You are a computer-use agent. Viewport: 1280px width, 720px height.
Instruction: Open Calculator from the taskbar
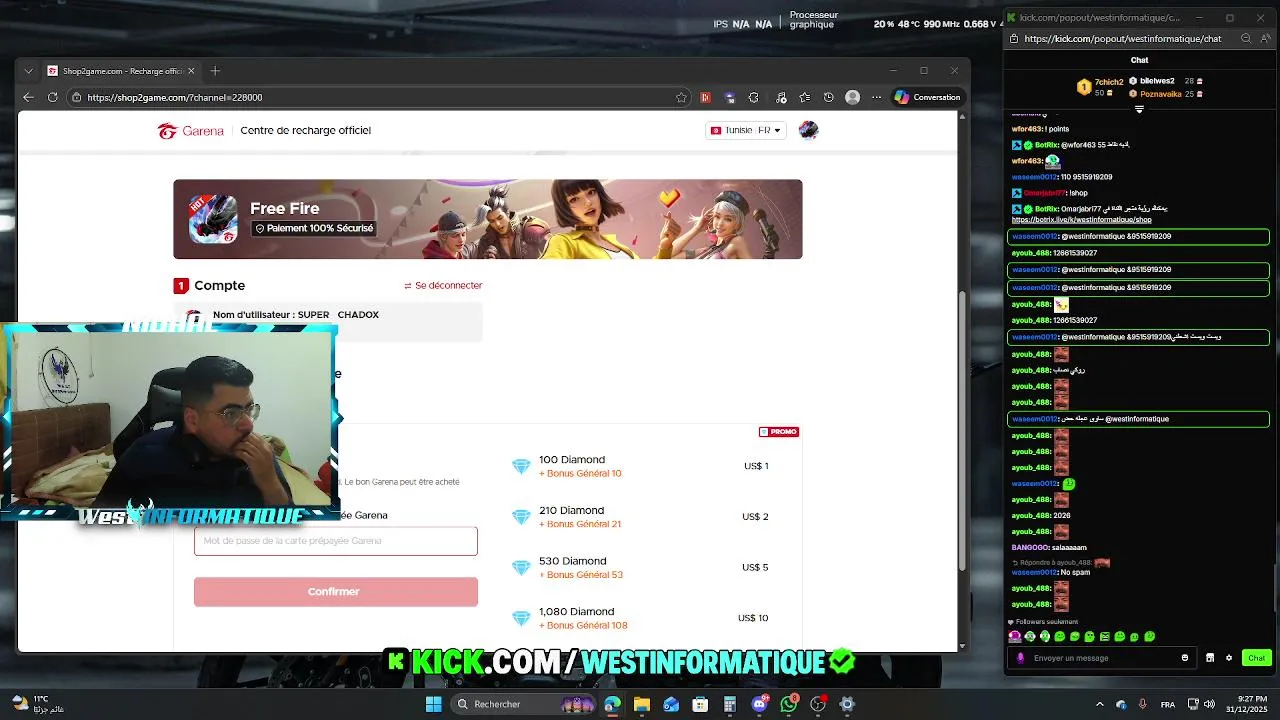tap(730, 704)
